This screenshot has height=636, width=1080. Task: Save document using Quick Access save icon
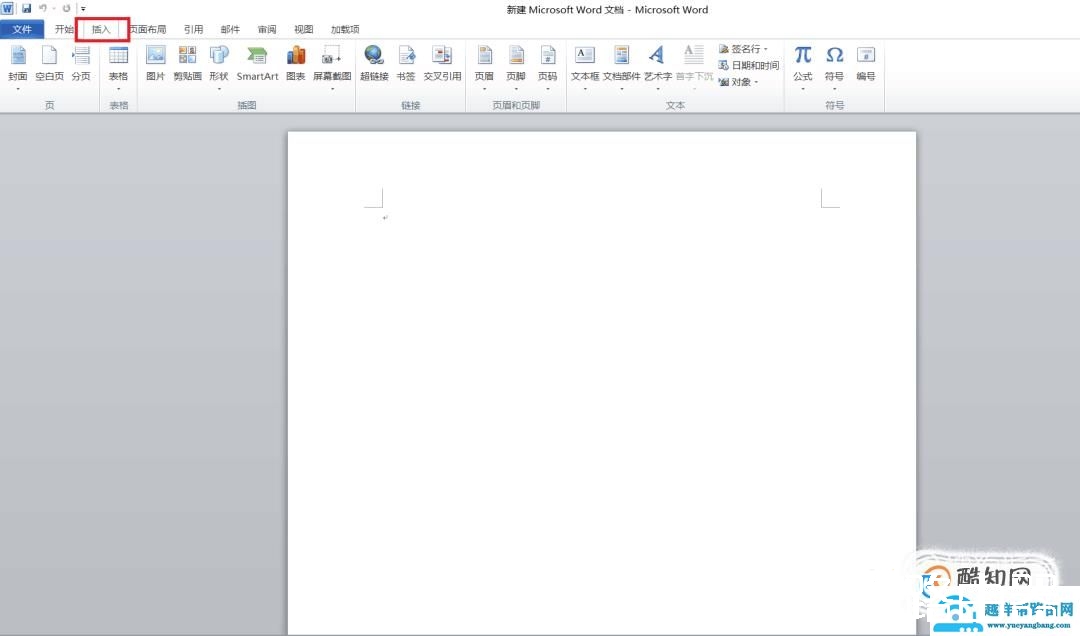coord(27,8)
